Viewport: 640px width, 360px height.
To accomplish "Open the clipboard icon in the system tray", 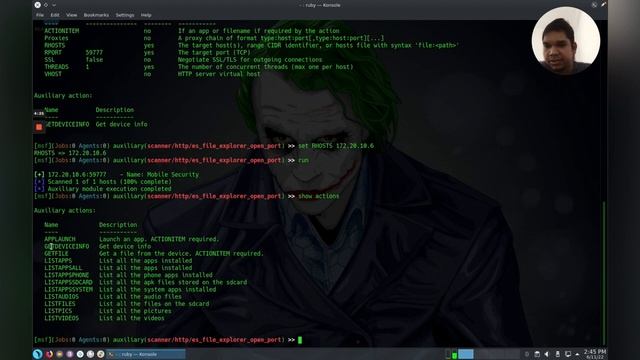I will [x=537, y=354].
